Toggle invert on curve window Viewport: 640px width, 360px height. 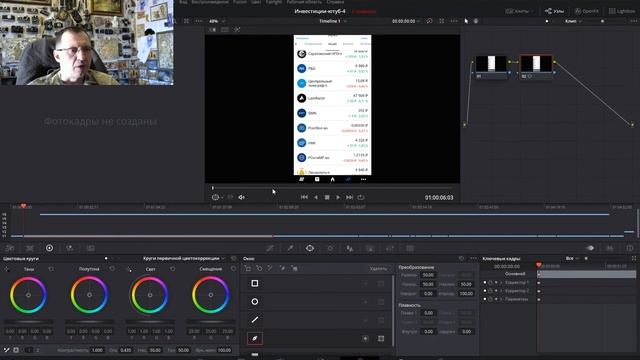tap(365, 338)
